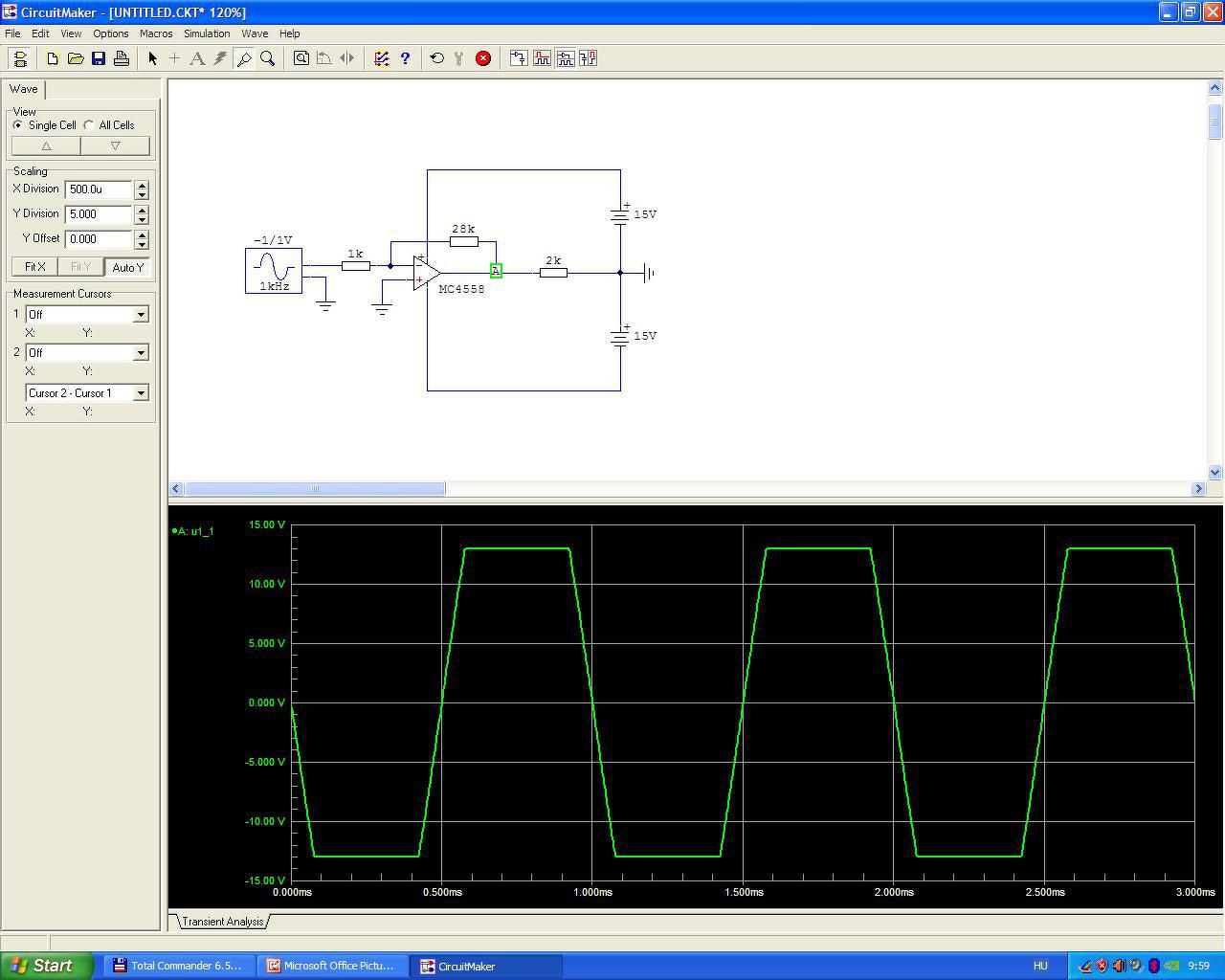Click the blue question mark help icon
The image size is (1225, 980).
coord(405,58)
